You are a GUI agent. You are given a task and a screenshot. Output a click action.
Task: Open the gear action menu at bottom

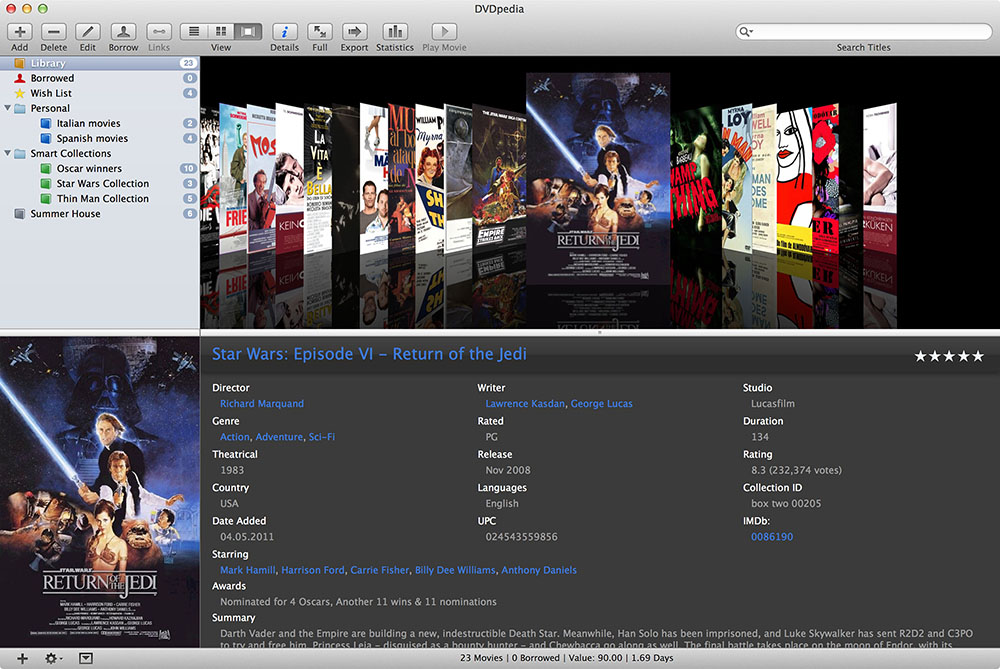tap(52, 658)
